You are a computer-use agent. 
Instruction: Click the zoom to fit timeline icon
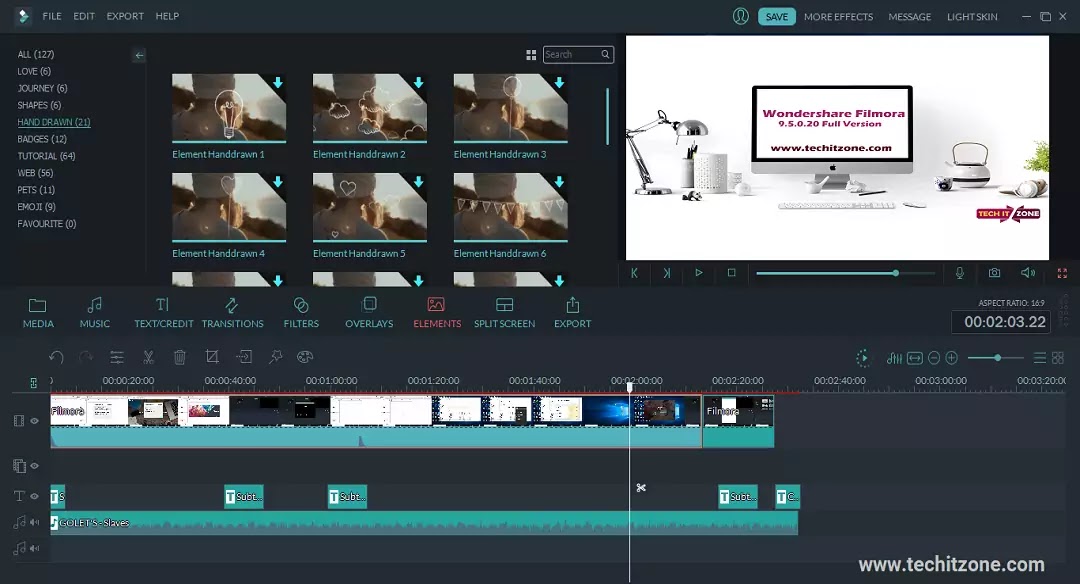915,358
